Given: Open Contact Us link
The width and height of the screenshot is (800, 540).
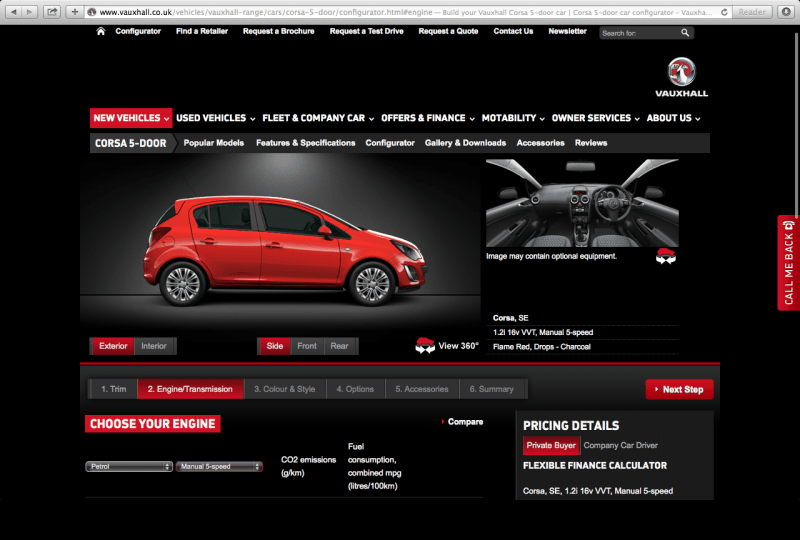Looking at the screenshot, I should click(x=513, y=31).
